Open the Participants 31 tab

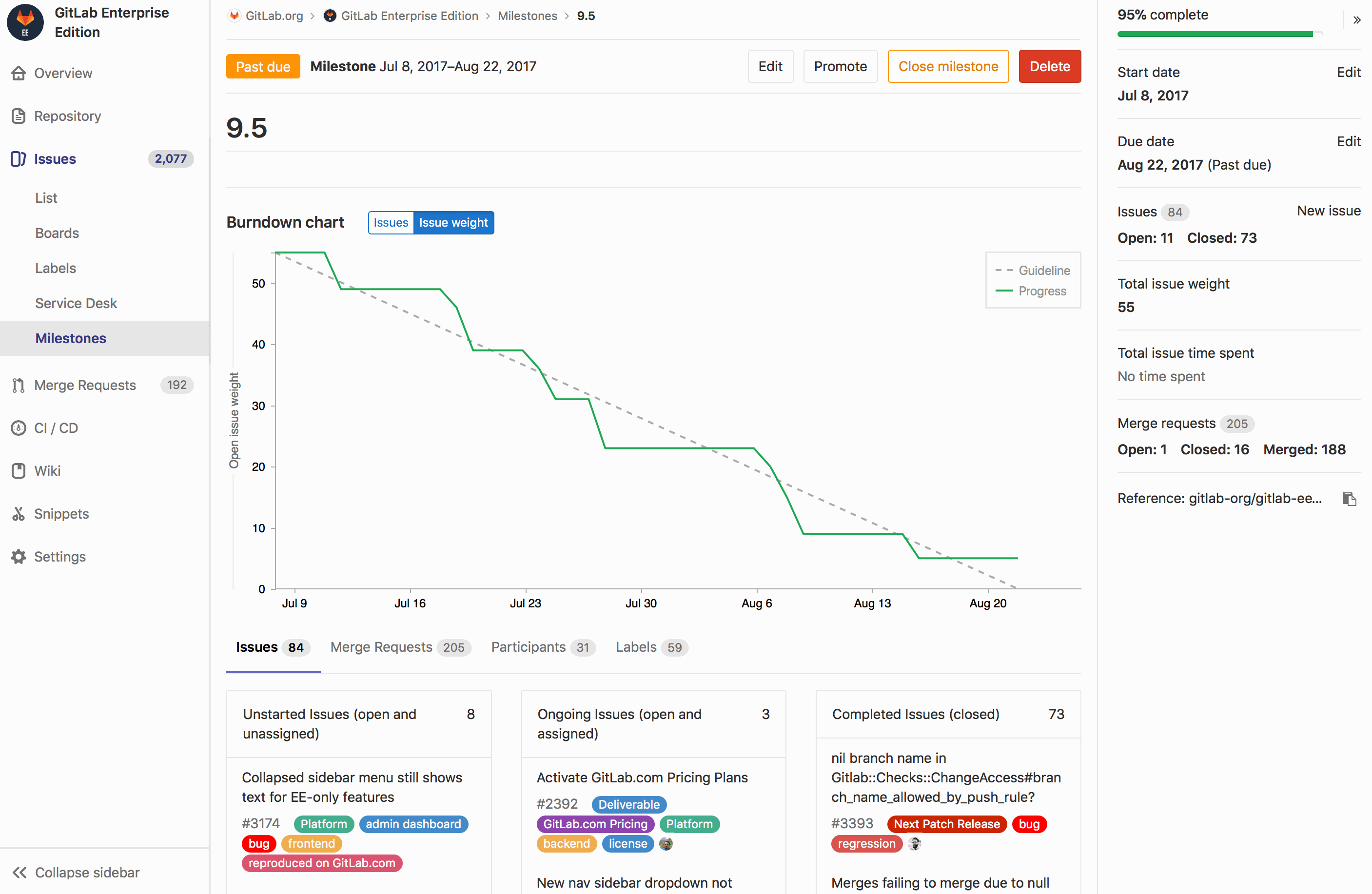coord(543,647)
